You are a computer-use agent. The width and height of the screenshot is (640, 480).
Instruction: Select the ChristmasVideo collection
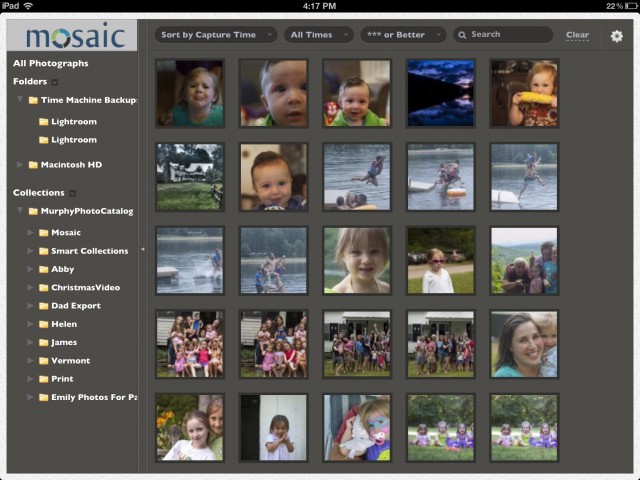pos(85,288)
